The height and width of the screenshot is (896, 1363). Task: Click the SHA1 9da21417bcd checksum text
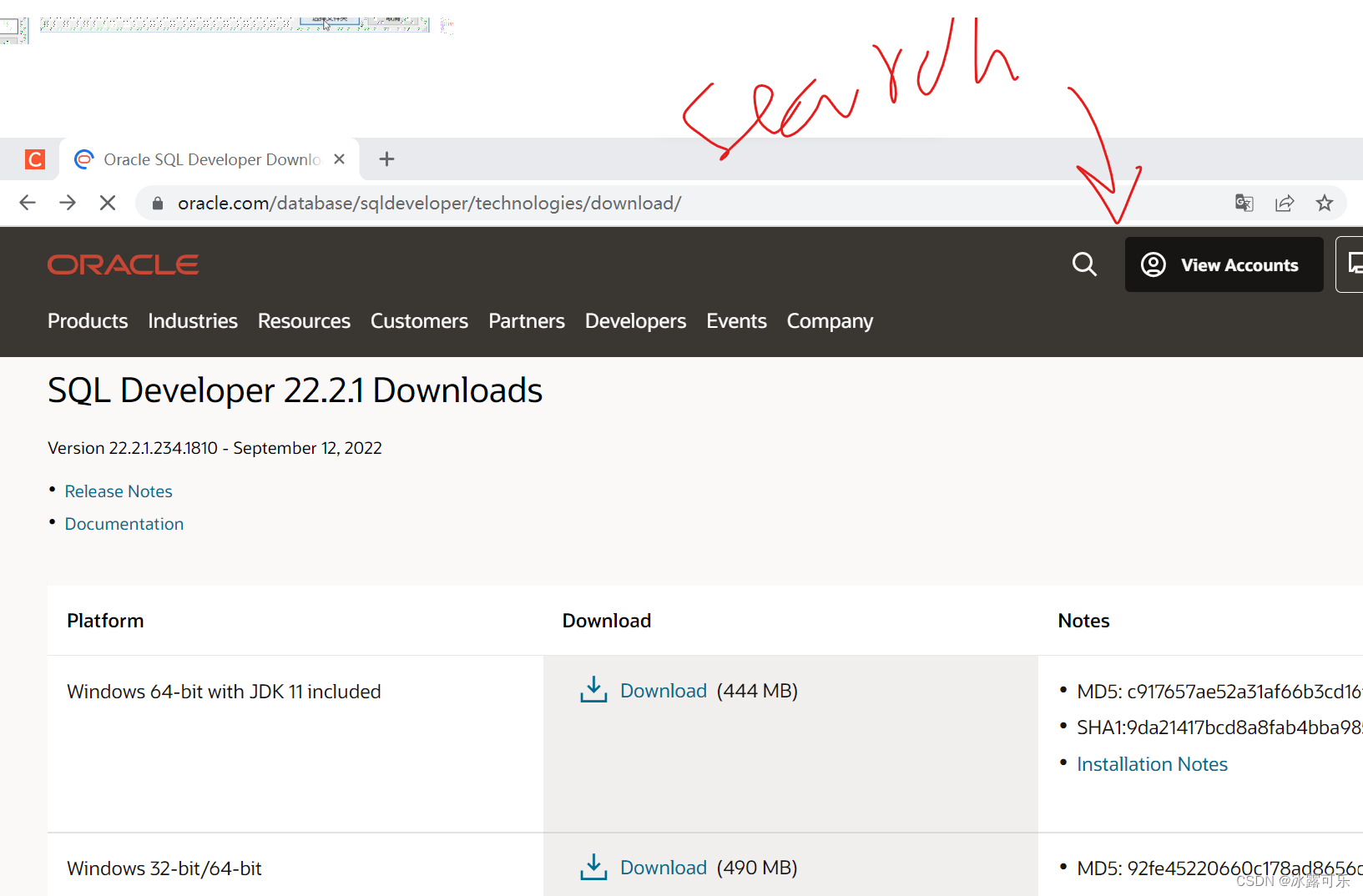[x=1219, y=727]
